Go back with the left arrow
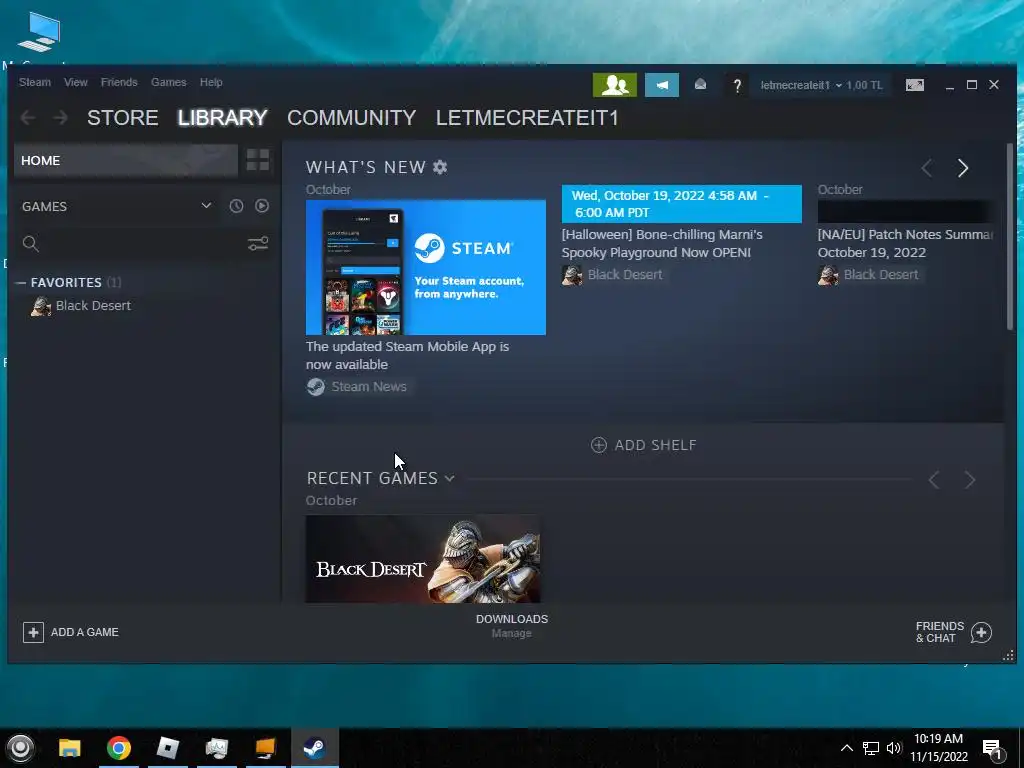Screen dimensions: 1024x768 [28, 118]
